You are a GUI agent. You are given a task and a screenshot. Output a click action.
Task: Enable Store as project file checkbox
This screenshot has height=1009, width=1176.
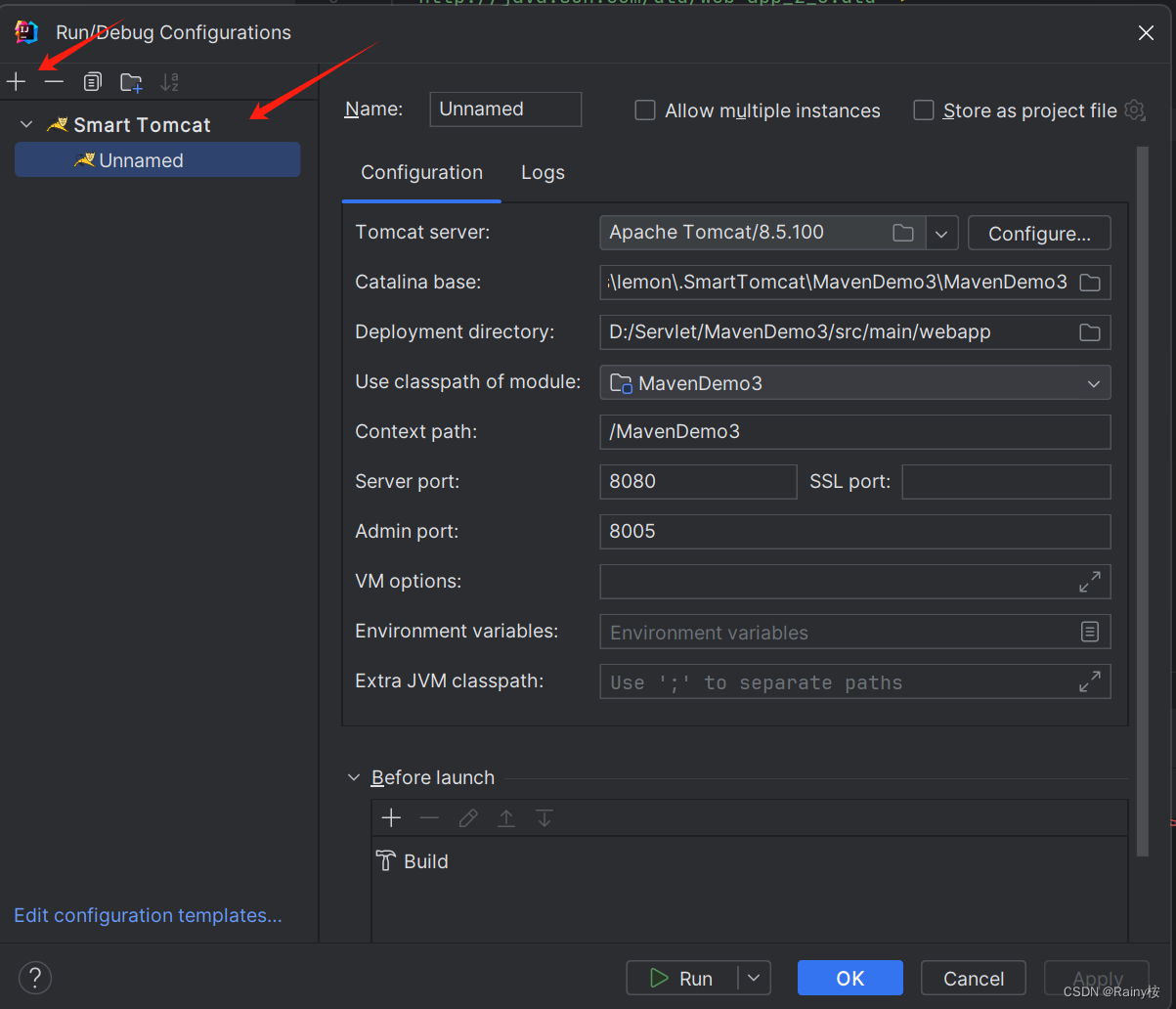coord(924,110)
